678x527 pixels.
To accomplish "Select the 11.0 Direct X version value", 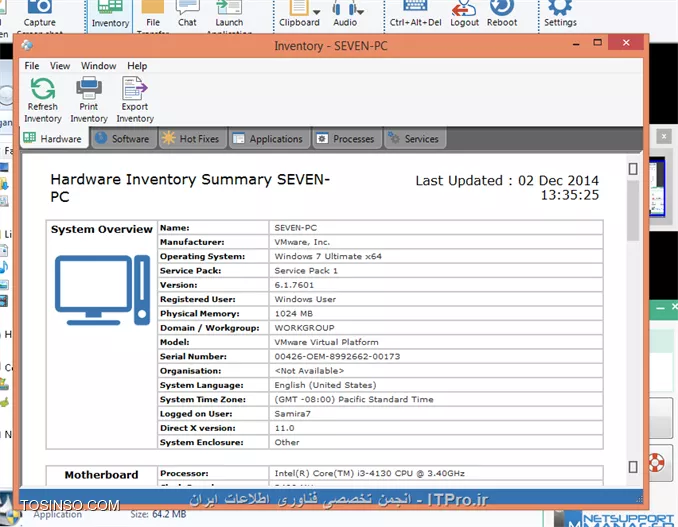I will [x=285, y=428].
